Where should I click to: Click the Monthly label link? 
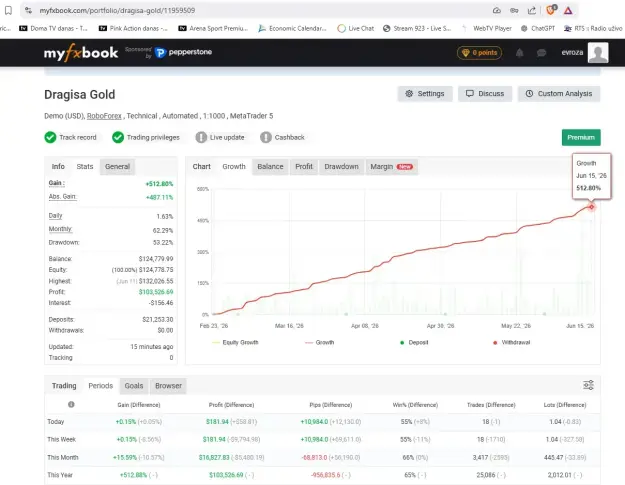point(60,229)
